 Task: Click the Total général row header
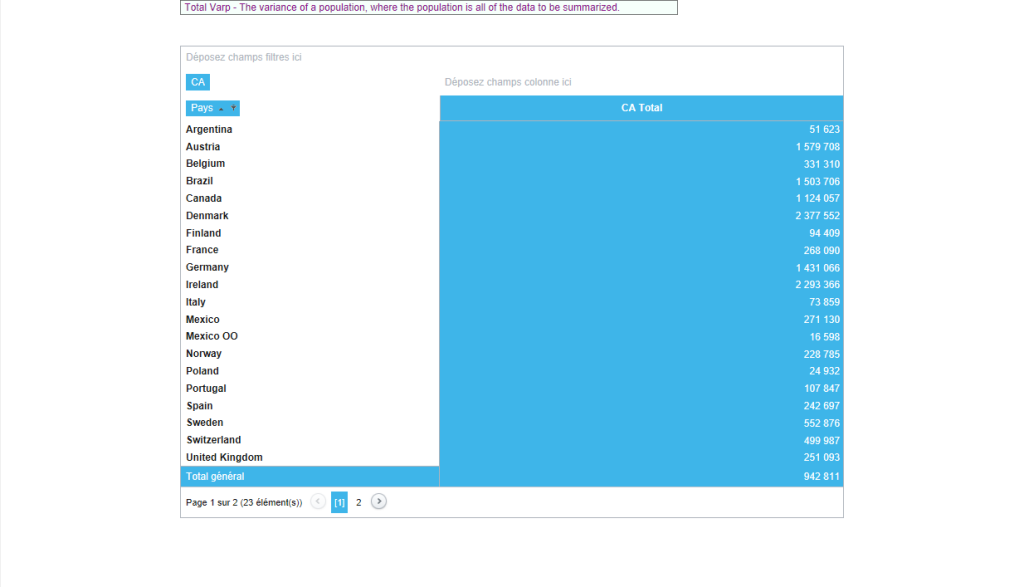(x=310, y=476)
